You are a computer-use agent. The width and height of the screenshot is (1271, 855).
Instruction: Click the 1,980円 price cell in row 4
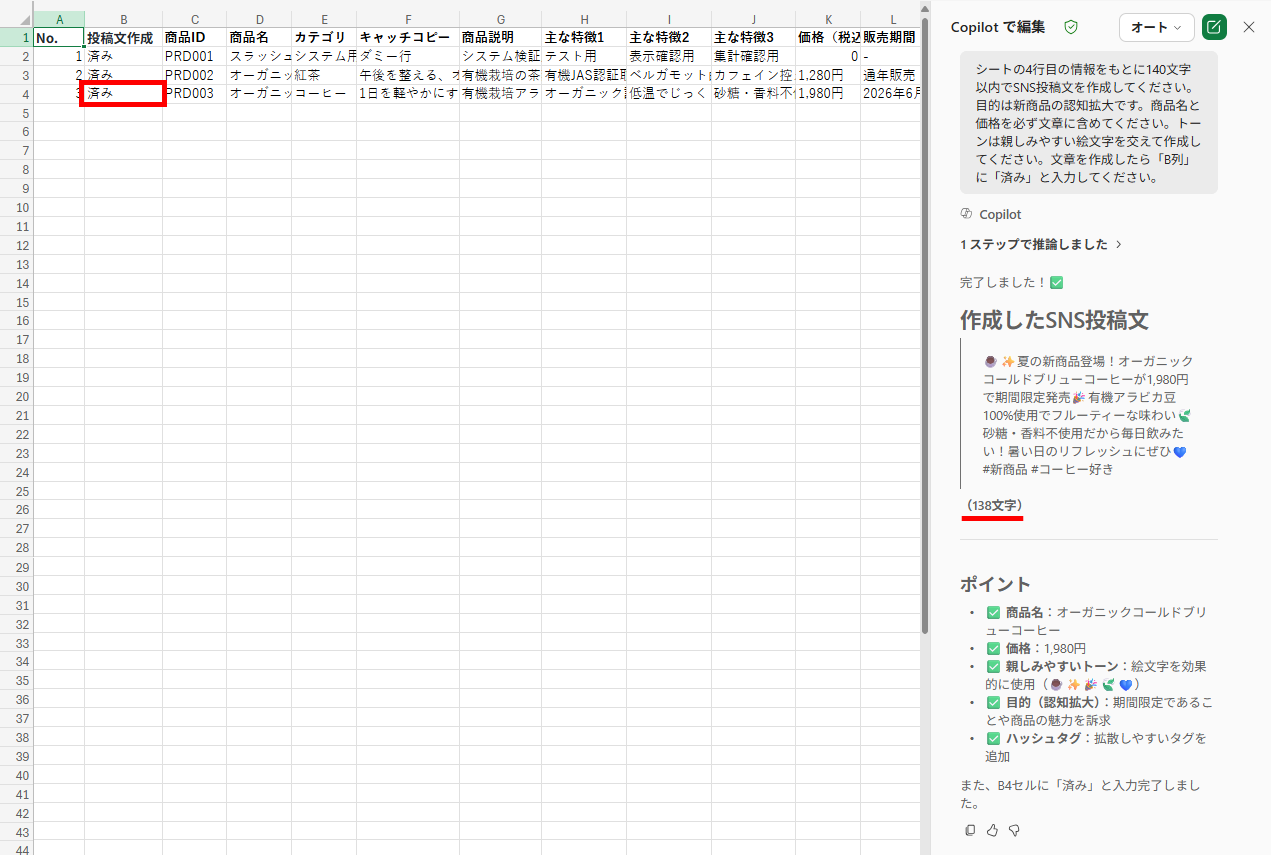(x=827, y=94)
